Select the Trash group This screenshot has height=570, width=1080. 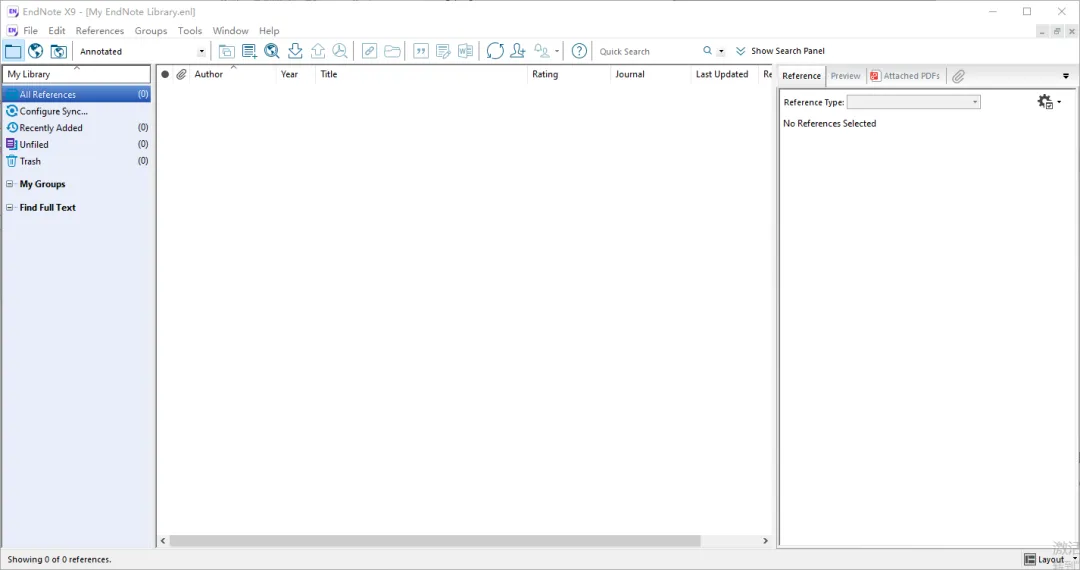click(x=76, y=161)
